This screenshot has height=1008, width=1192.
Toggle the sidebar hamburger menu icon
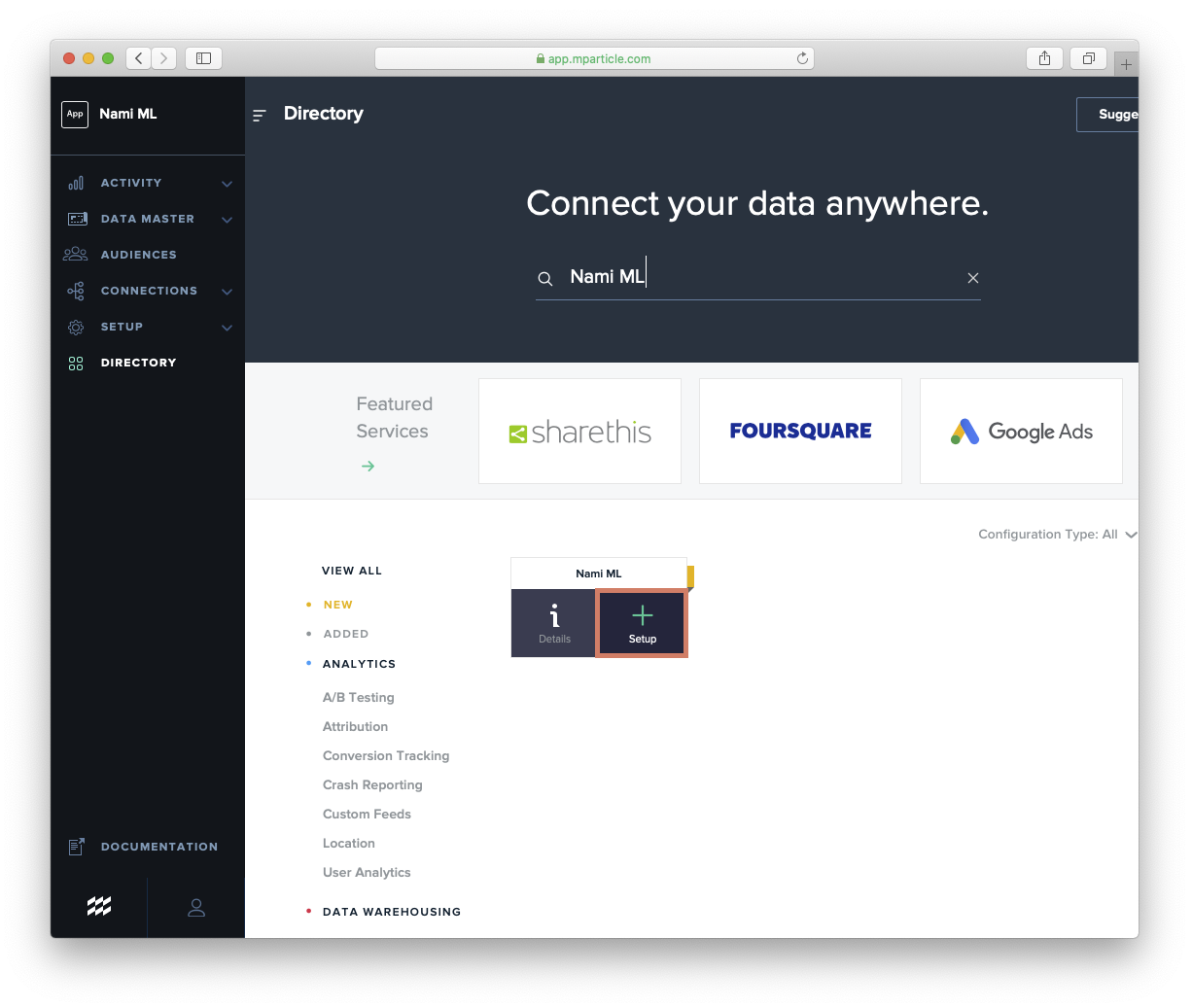(x=259, y=115)
